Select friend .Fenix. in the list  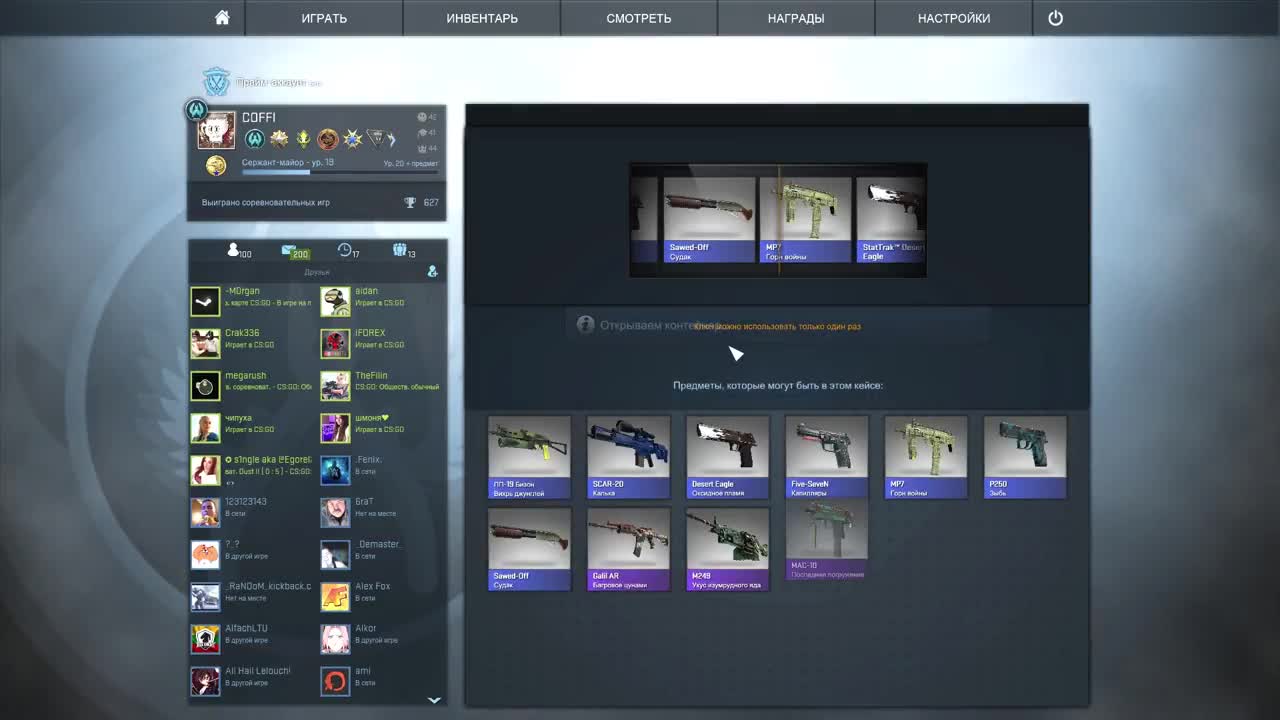382,470
